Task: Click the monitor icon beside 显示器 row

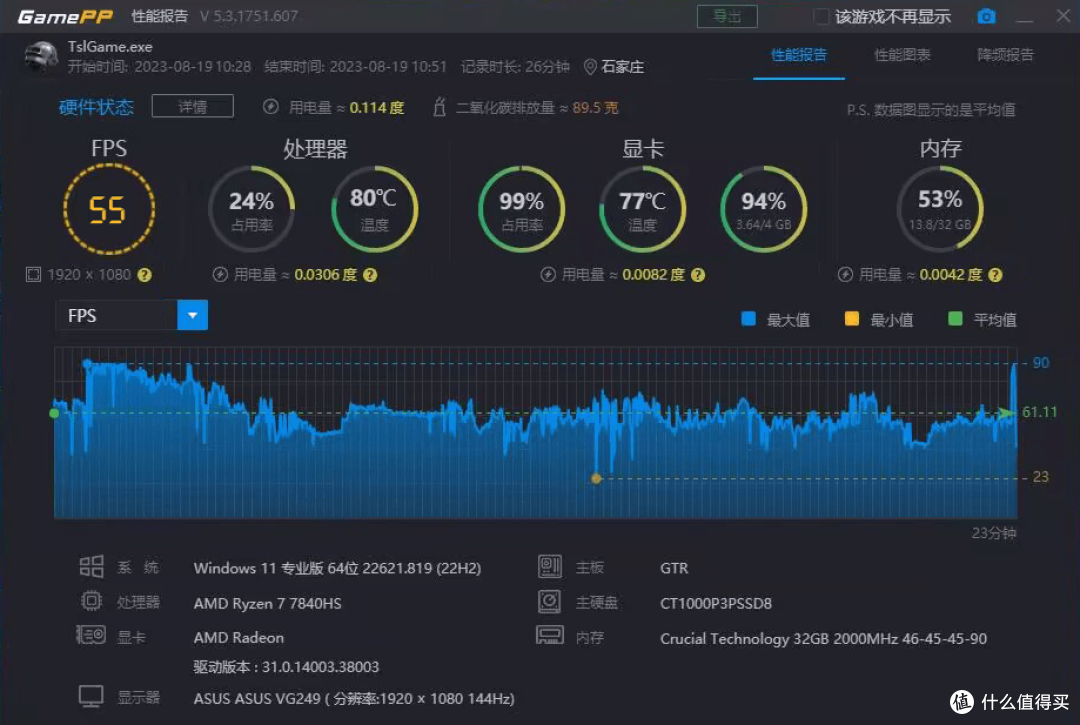Action: point(91,696)
